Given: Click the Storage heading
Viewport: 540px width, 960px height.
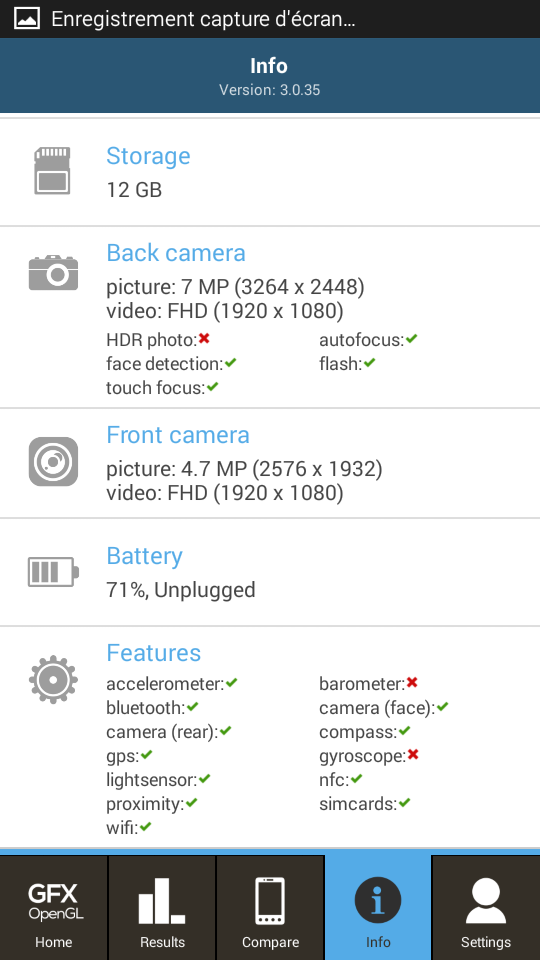Looking at the screenshot, I should (148, 156).
